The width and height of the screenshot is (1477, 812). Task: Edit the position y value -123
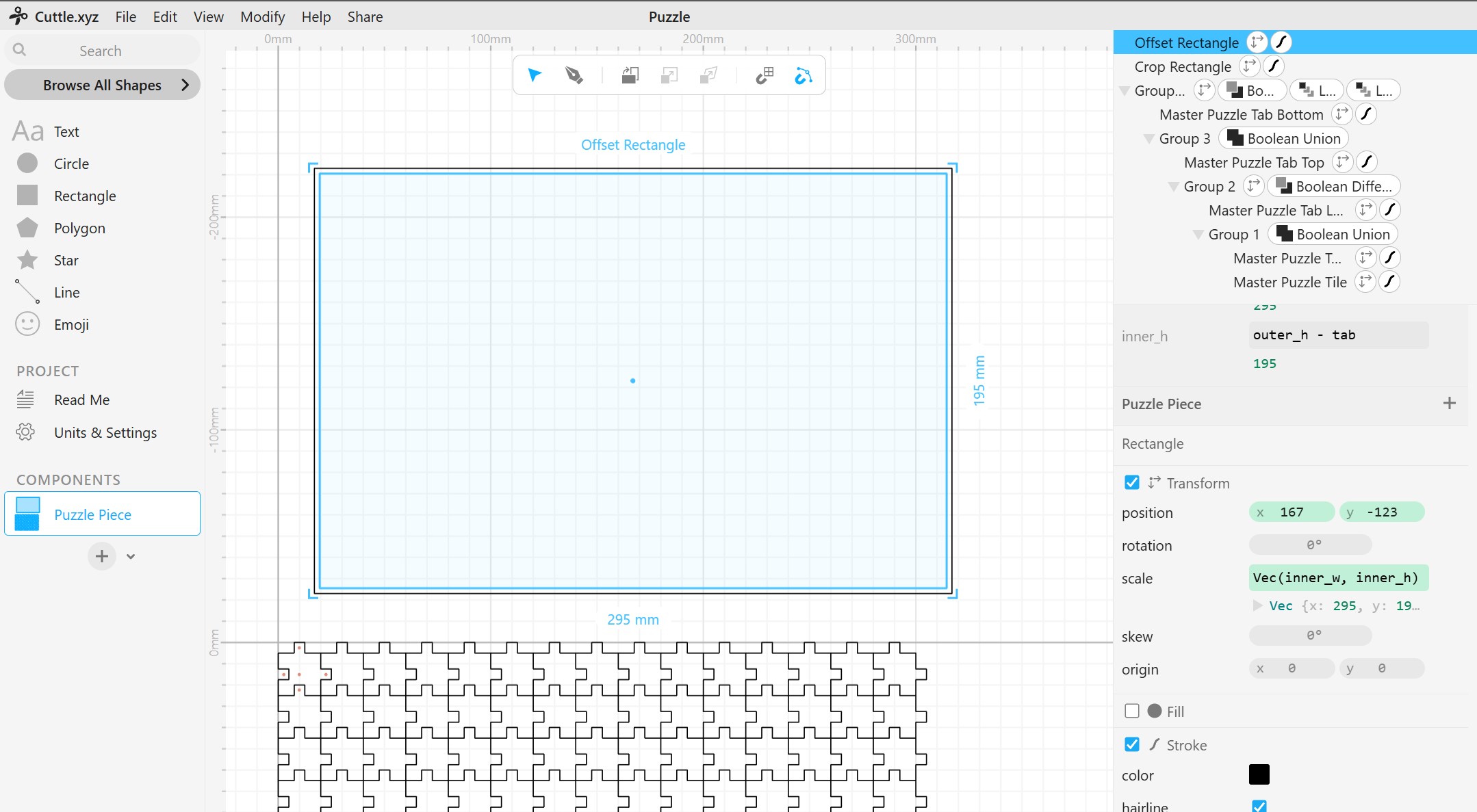click(1382, 512)
